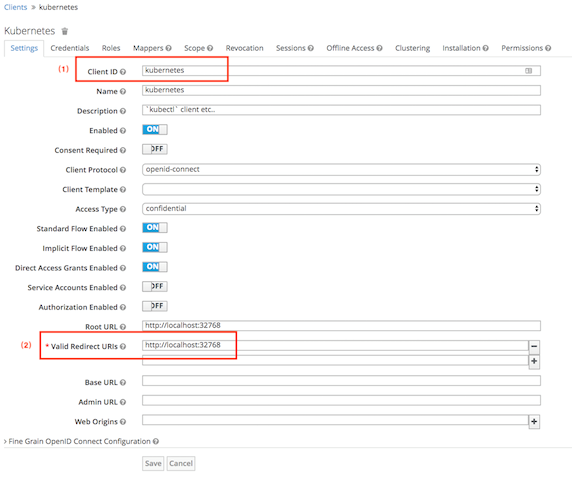Turn on Consent Required switch
Screen dimensions: 572x484
tap(155, 149)
